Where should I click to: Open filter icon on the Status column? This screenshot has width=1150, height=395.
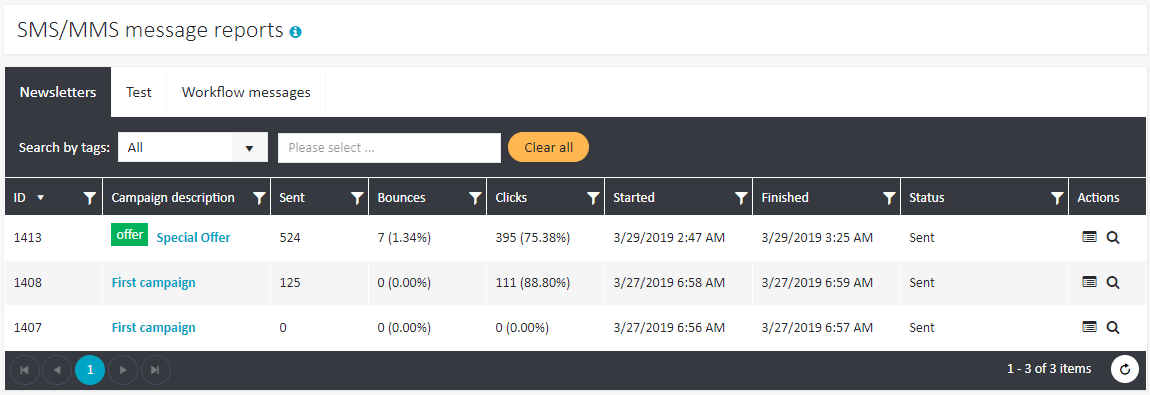1057,198
